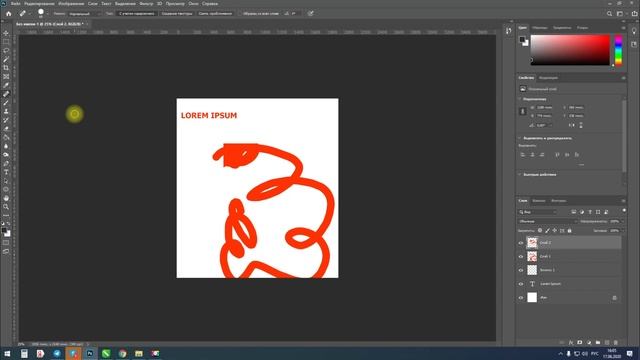Image resolution: width=640 pixels, height=360 pixels.
Task: Open the File menu
Action: [16, 3]
